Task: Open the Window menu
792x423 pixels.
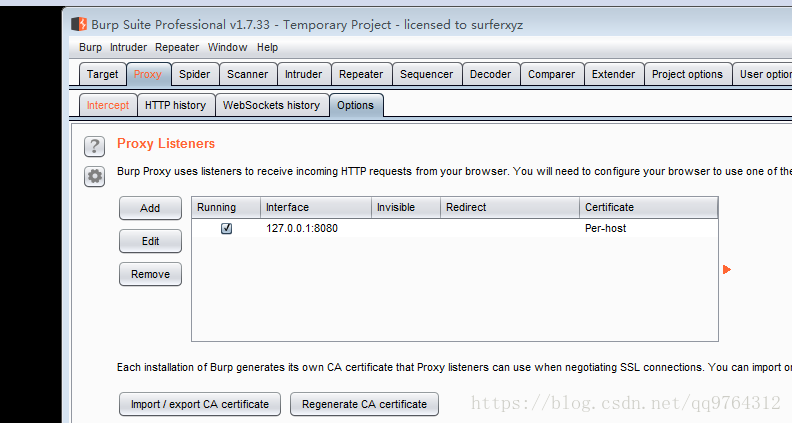Action: (x=227, y=48)
